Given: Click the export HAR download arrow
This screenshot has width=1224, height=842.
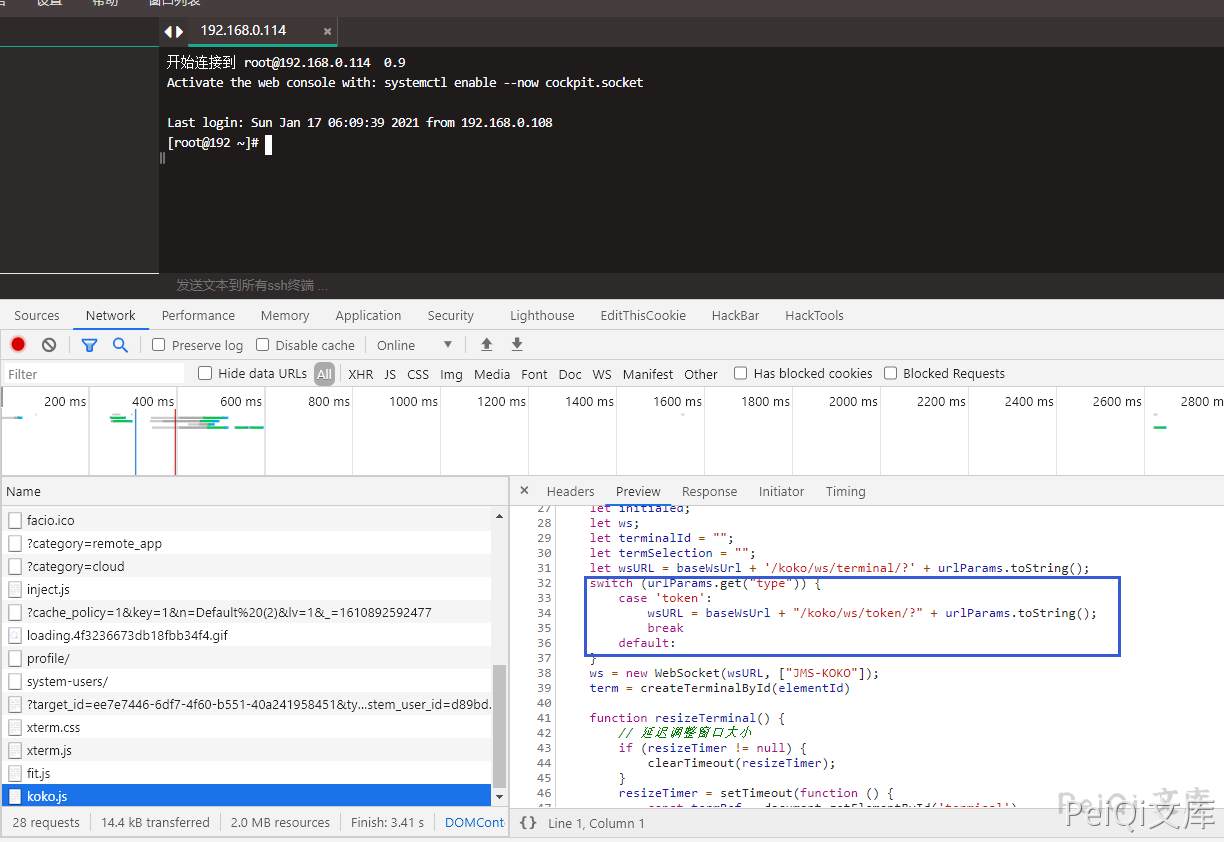Looking at the screenshot, I should 517,345.
